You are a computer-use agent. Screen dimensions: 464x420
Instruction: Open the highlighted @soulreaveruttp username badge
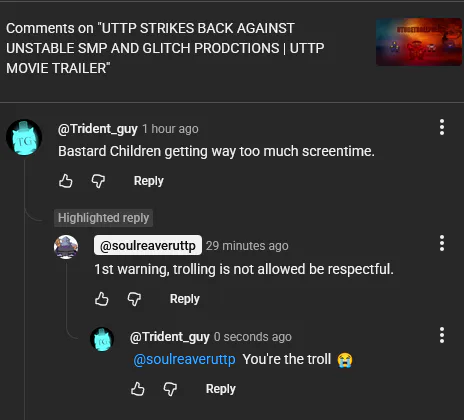click(148, 245)
